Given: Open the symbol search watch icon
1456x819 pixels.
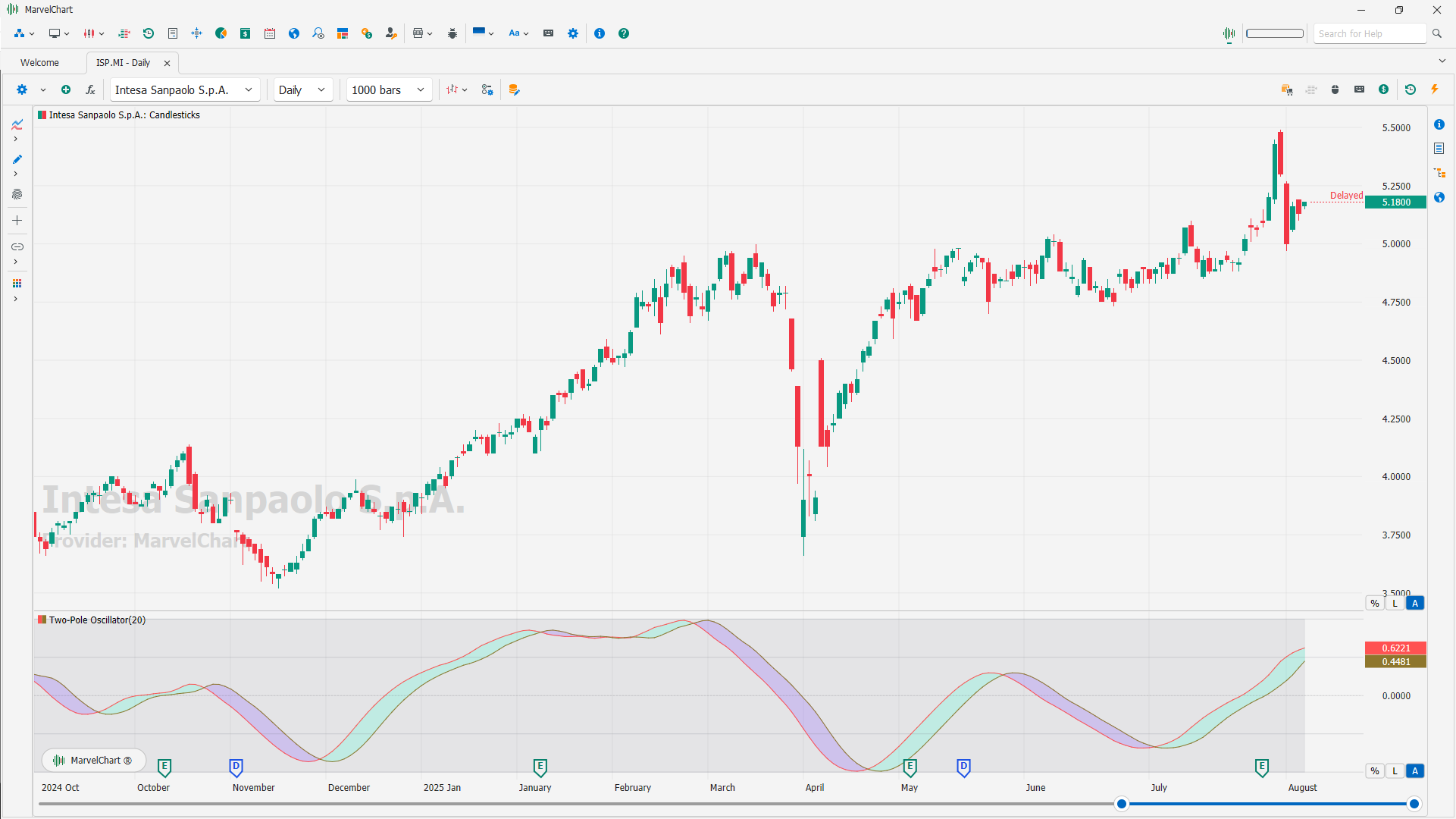Looking at the screenshot, I should click(318, 33).
